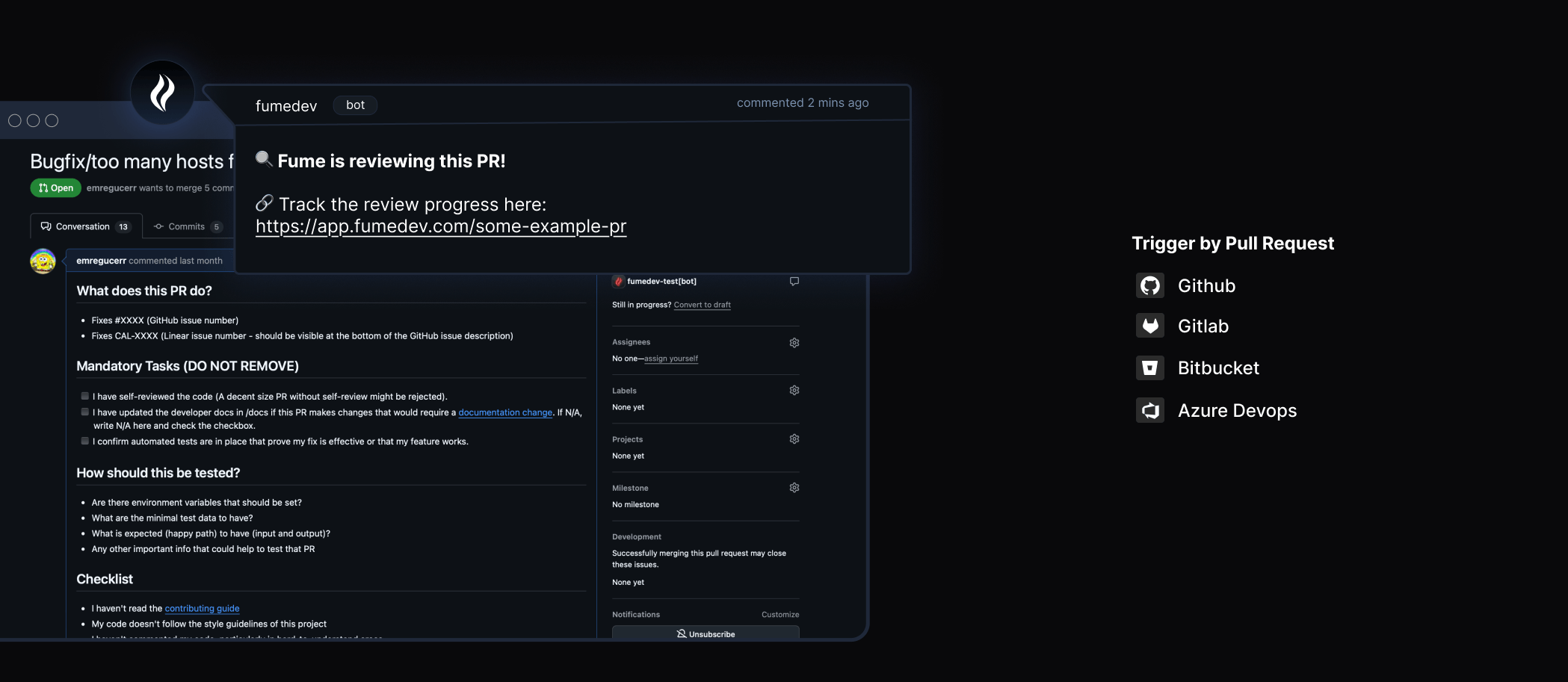Click Customize next to Notifications
The image size is (1568, 682).
(780, 615)
